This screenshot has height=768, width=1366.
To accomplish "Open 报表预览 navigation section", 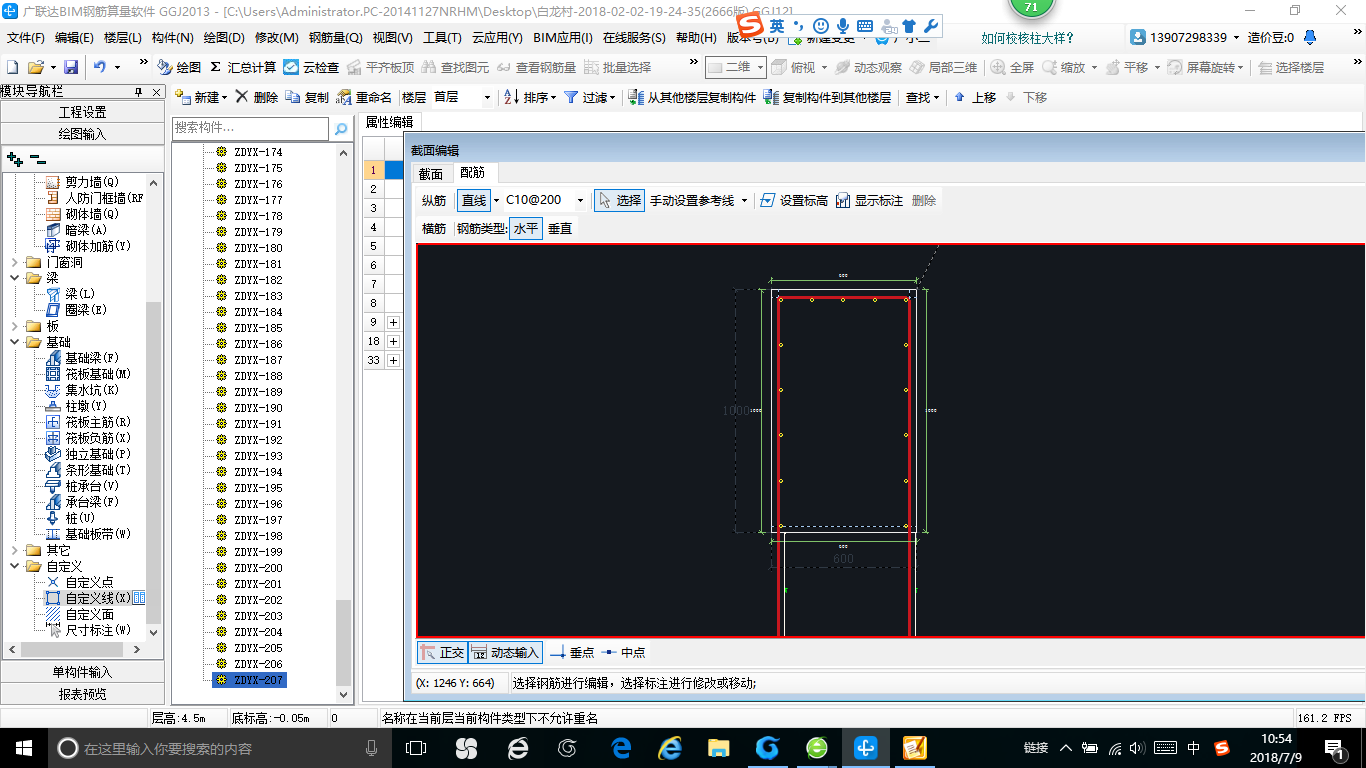I will (x=82, y=693).
